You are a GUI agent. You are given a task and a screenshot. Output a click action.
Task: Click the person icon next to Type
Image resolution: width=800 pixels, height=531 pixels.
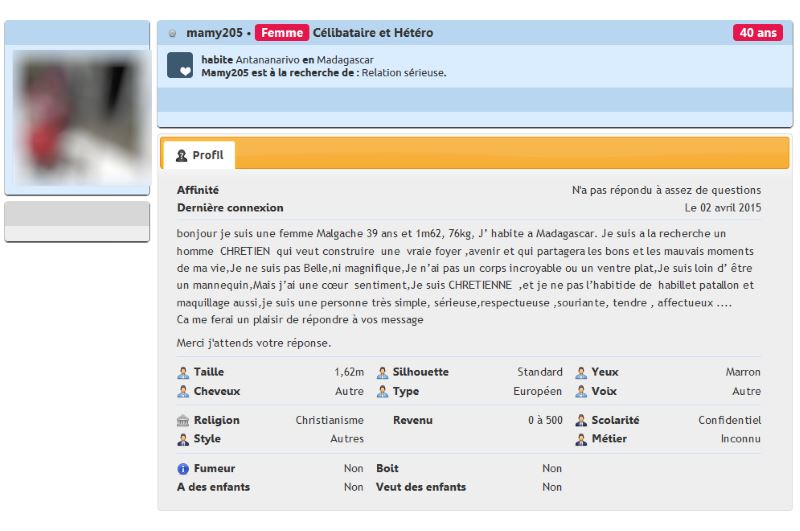pyautogui.click(x=383, y=392)
